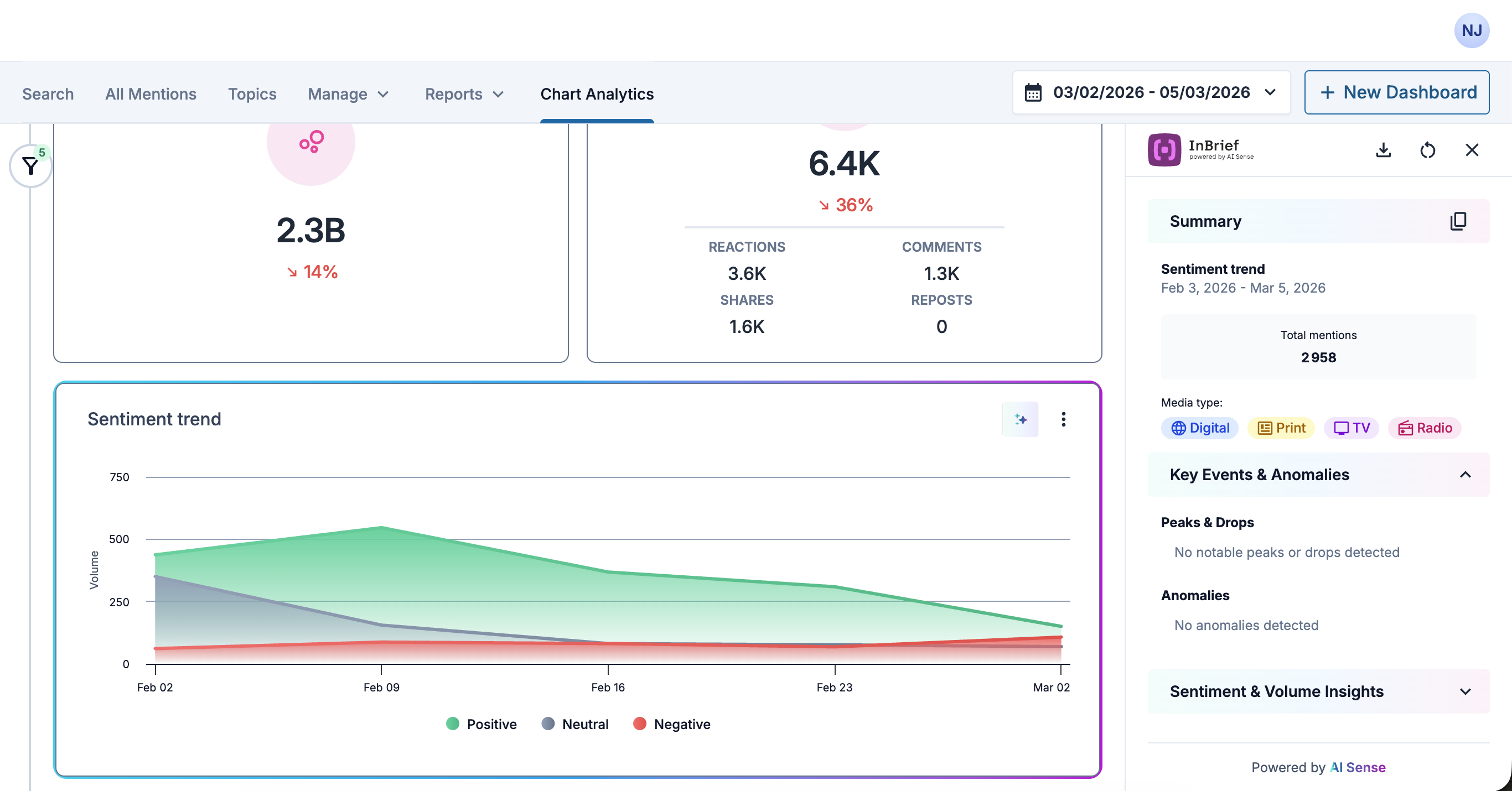This screenshot has width=1512, height=791.
Task: Click the AI sparkle icon on Sentiment trend
Action: click(x=1020, y=419)
